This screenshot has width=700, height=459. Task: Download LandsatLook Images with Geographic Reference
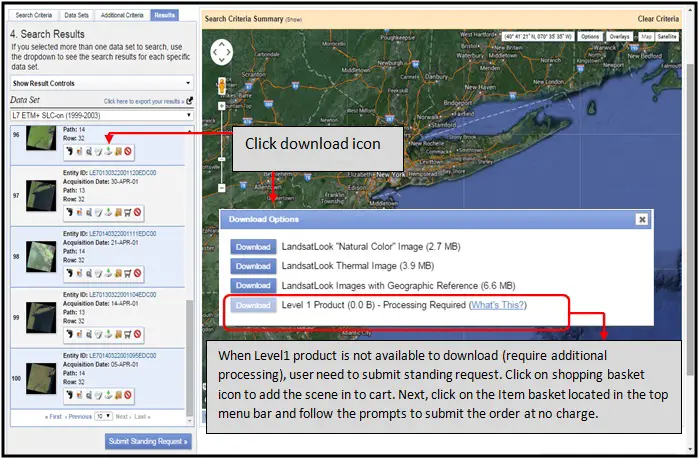(x=253, y=285)
